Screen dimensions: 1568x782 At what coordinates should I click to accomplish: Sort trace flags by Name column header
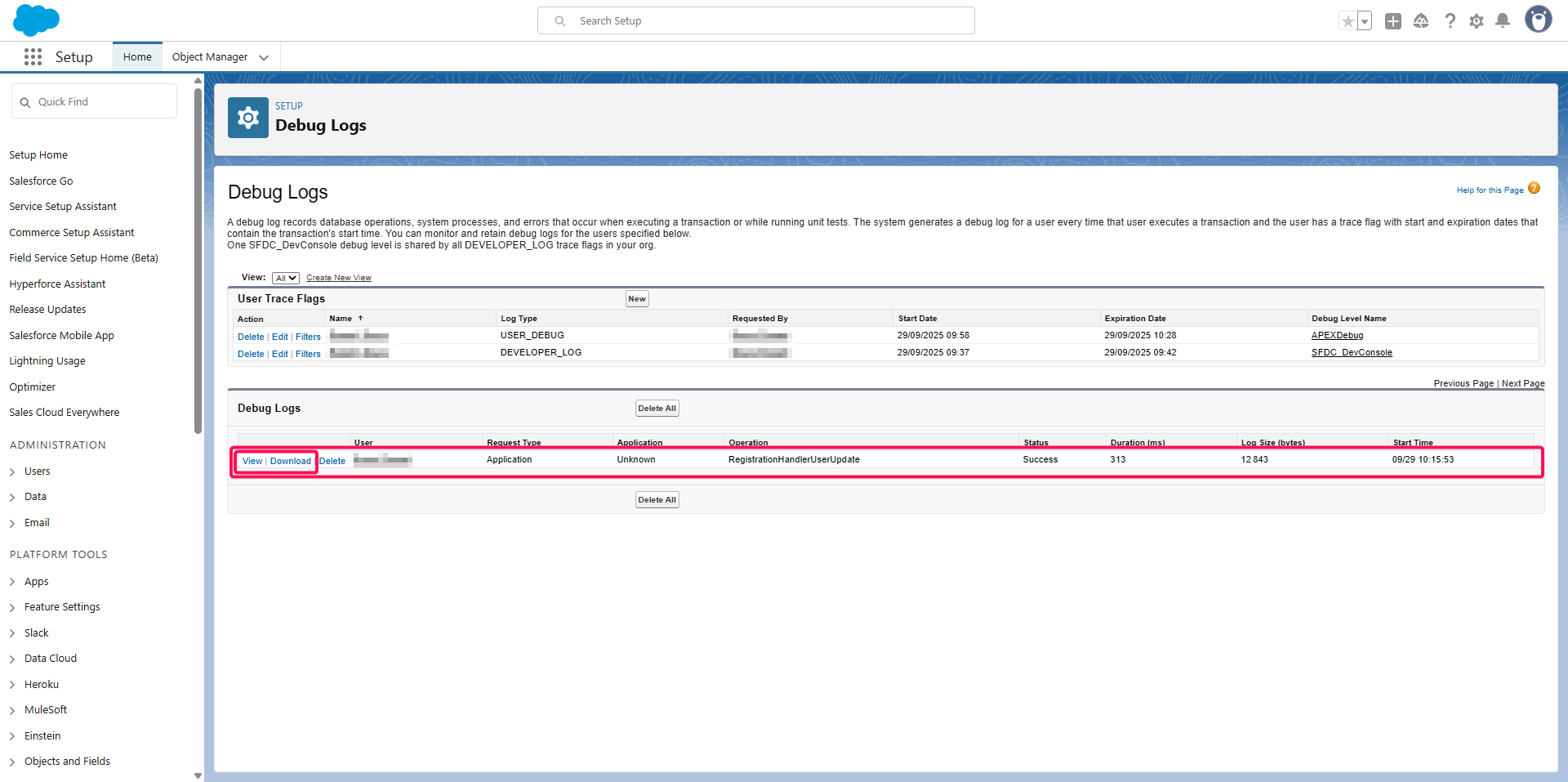coord(341,319)
